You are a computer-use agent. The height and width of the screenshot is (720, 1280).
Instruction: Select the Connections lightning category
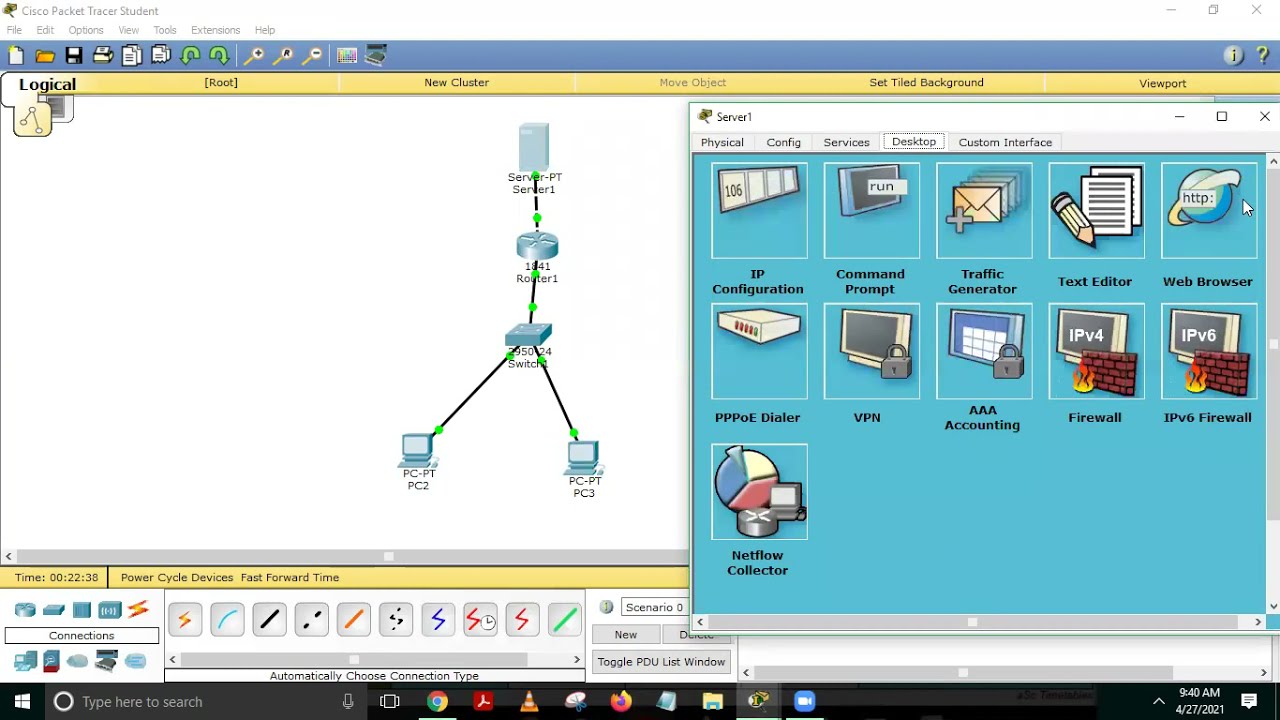pos(138,609)
